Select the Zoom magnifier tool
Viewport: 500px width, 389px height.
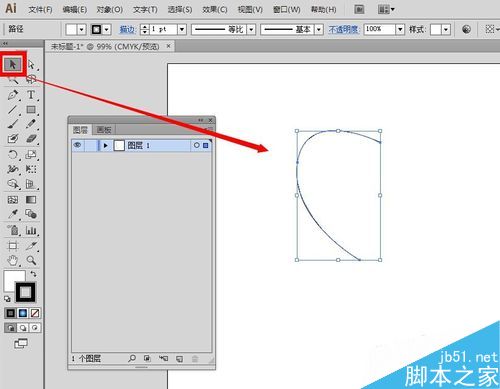[31, 260]
